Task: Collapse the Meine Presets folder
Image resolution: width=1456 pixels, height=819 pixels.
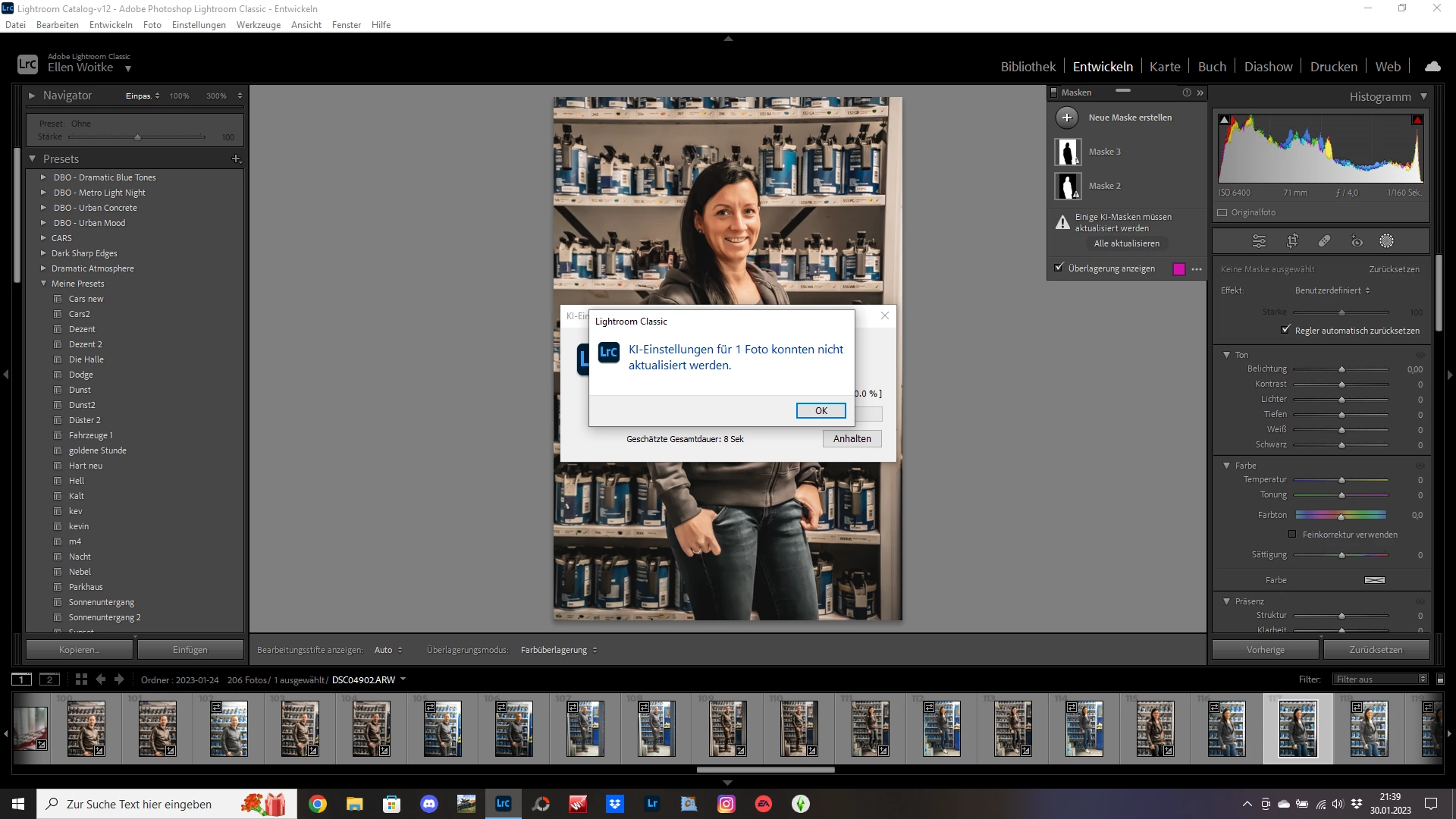Action: tap(43, 284)
